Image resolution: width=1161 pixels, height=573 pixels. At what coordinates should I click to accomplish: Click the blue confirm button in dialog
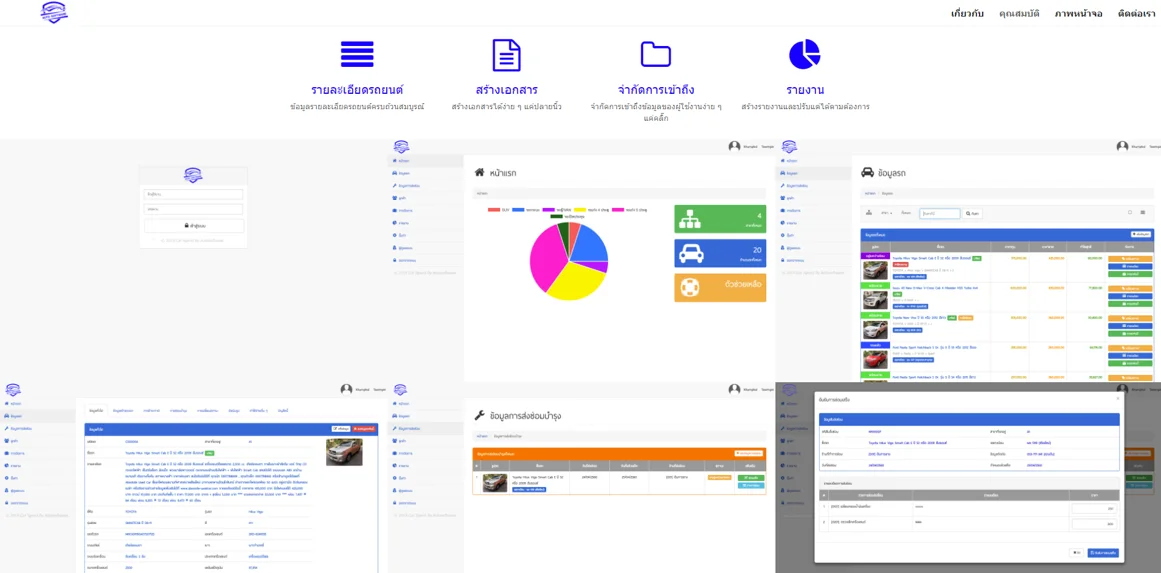pyautogui.click(x=1103, y=553)
